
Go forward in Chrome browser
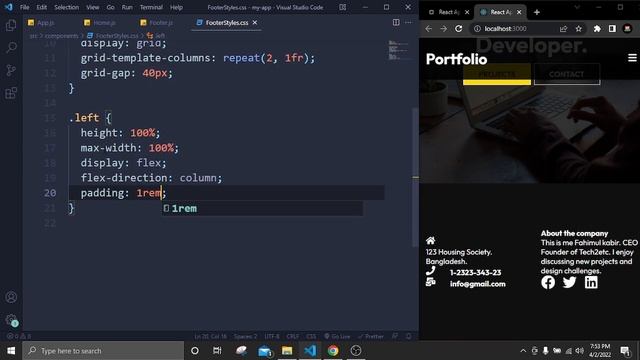click(x=444, y=29)
